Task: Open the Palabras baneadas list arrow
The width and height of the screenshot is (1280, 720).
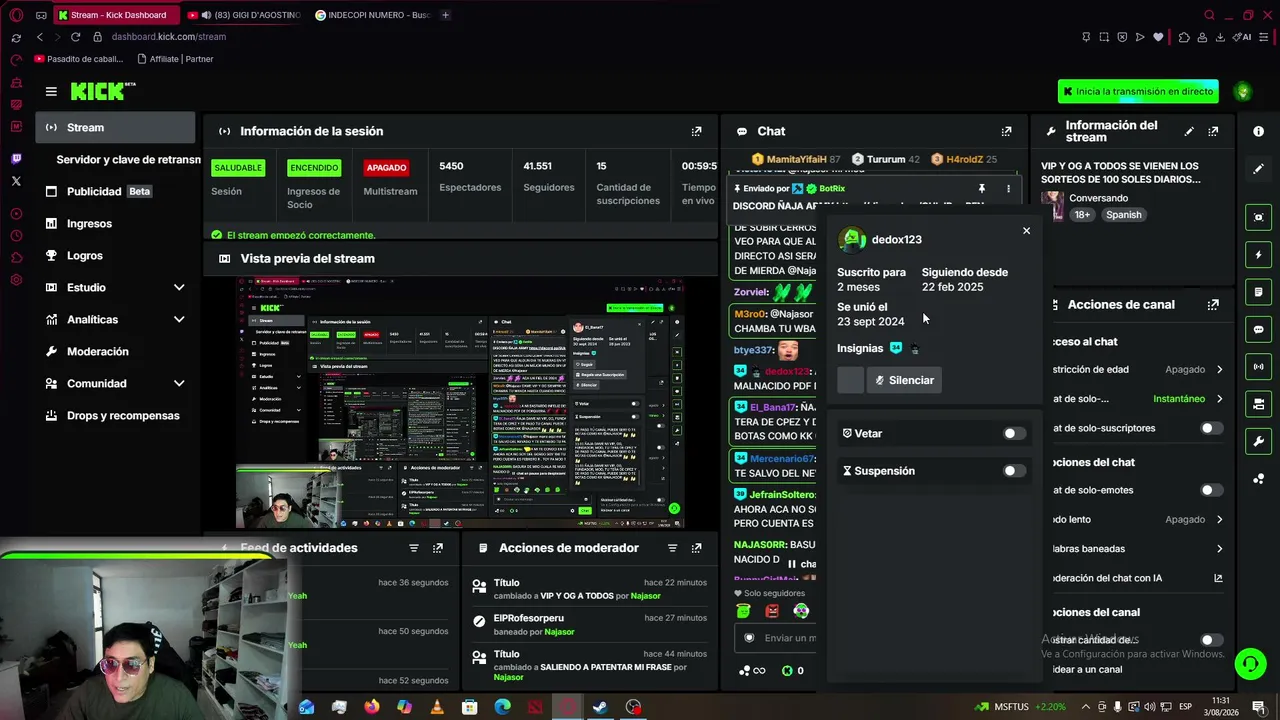Action: tap(1219, 549)
